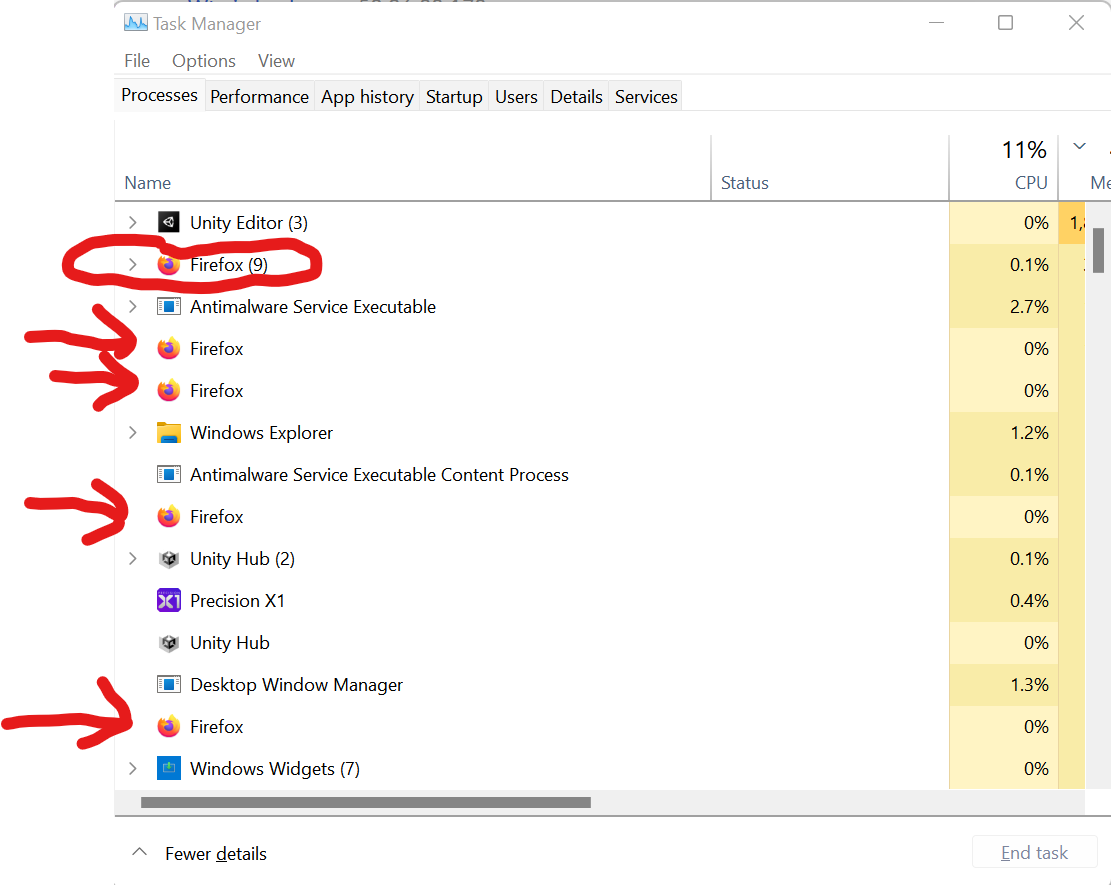Viewport: 1111px width, 885px height.
Task: Switch to the Performance tab
Action: (x=259, y=96)
